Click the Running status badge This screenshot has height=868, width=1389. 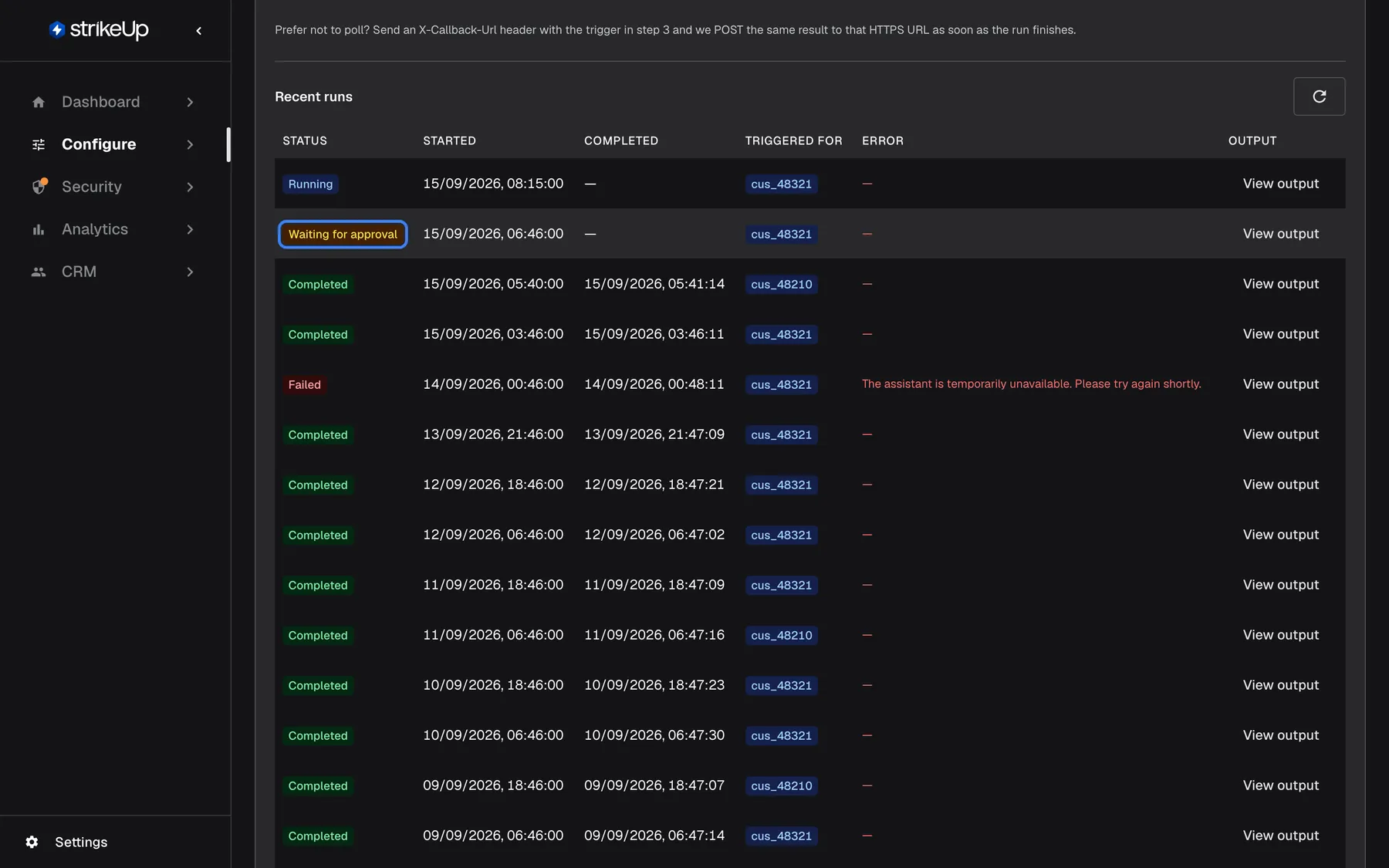coord(310,184)
